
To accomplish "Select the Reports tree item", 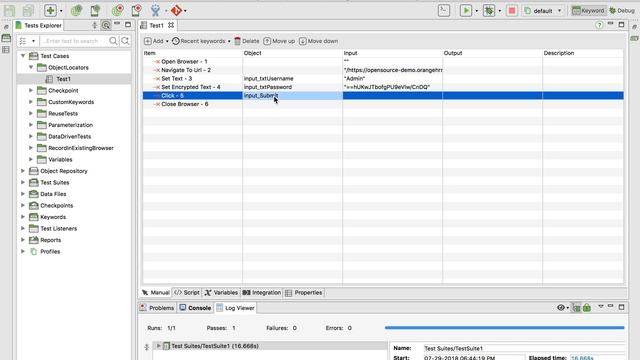I will (x=50, y=240).
